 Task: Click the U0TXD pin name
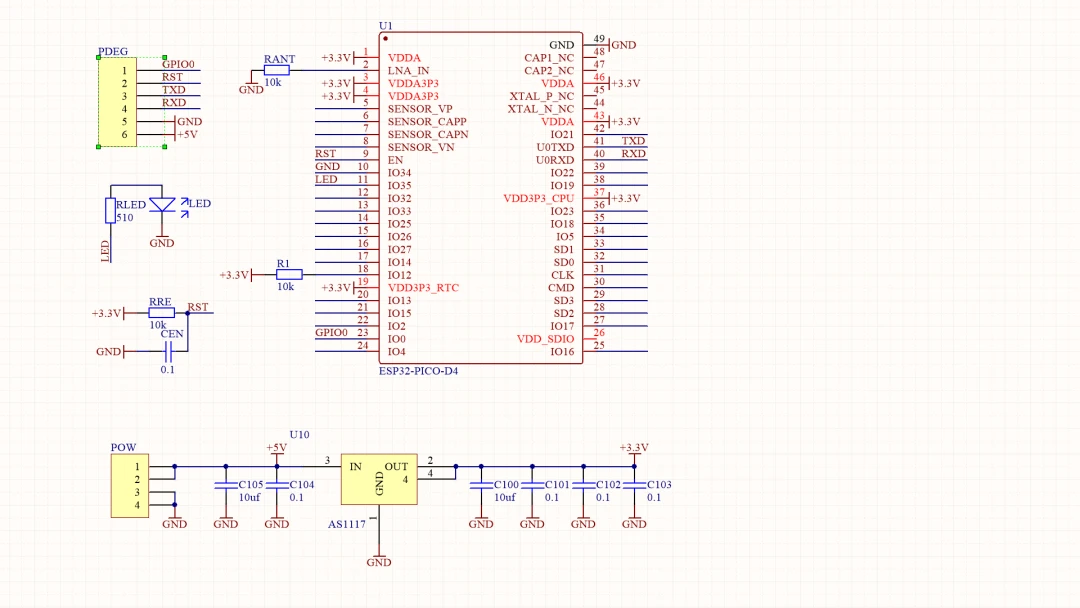(x=555, y=147)
